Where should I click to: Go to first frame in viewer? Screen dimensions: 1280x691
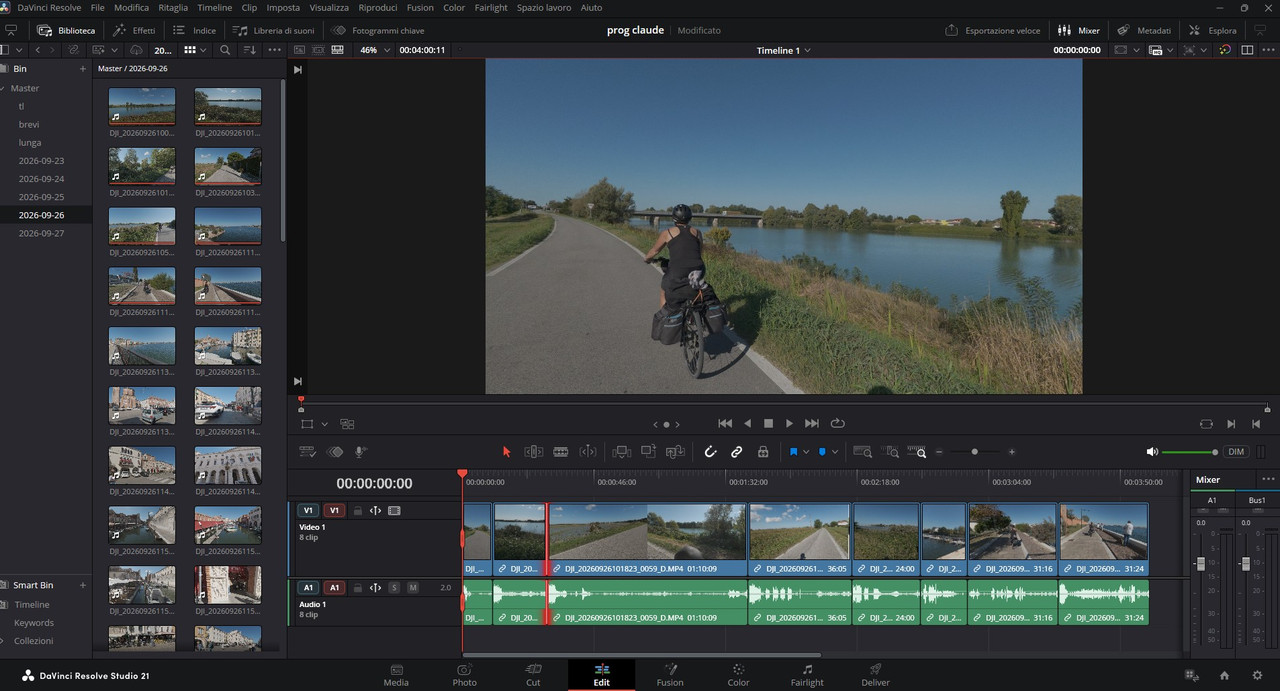[725, 424]
